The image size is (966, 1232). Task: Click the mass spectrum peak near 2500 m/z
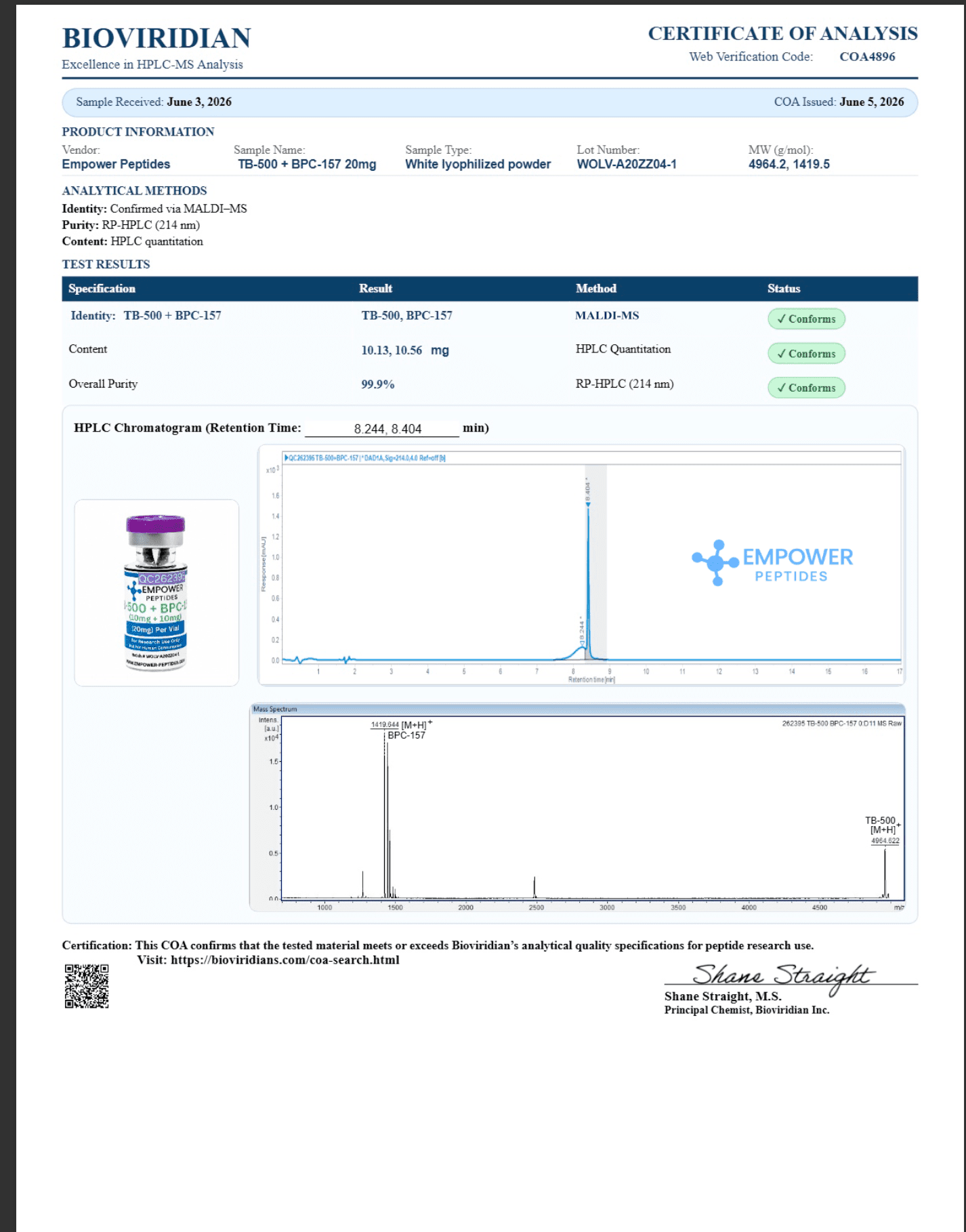click(534, 887)
